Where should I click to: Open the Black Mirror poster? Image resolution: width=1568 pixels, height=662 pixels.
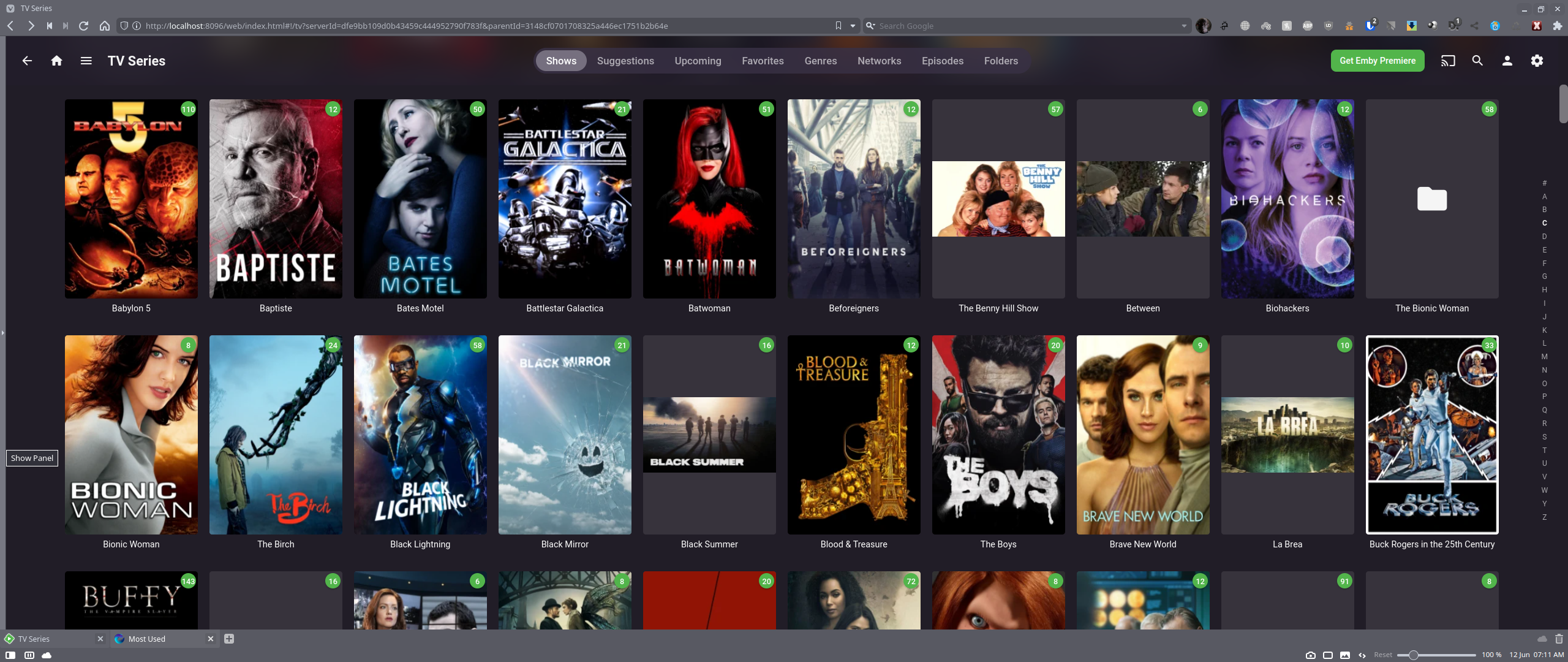pos(564,435)
